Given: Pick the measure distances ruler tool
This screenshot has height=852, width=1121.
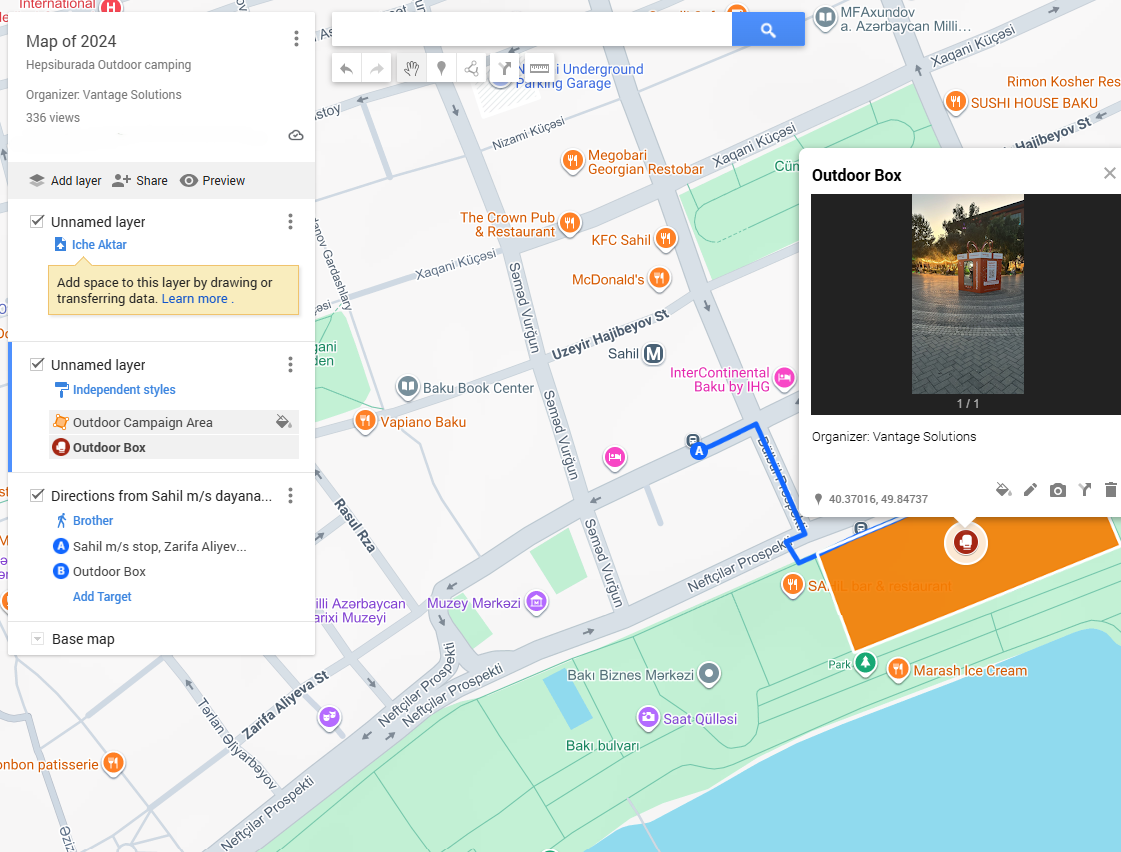Looking at the screenshot, I should coord(539,69).
